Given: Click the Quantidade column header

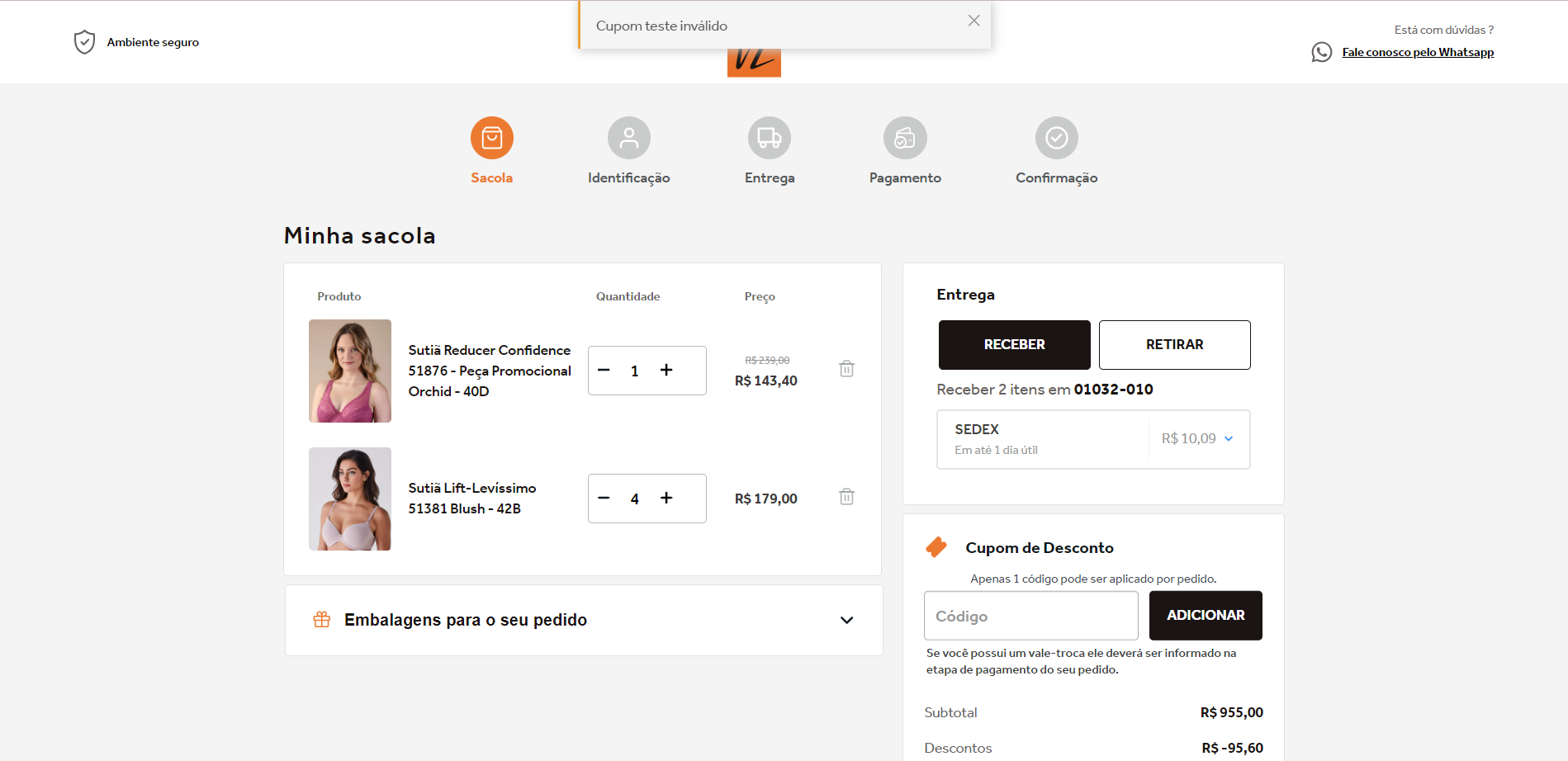Looking at the screenshot, I should (x=628, y=296).
